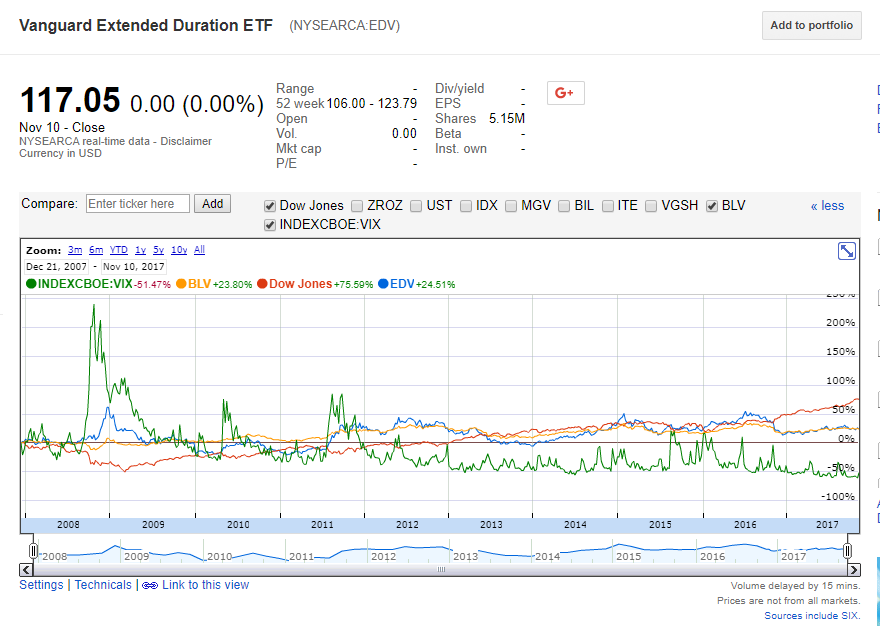This screenshot has height=626, width=880.
Task: Uncheck the INDEXCBOE:VIX checkbox
Action: pos(270,225)
